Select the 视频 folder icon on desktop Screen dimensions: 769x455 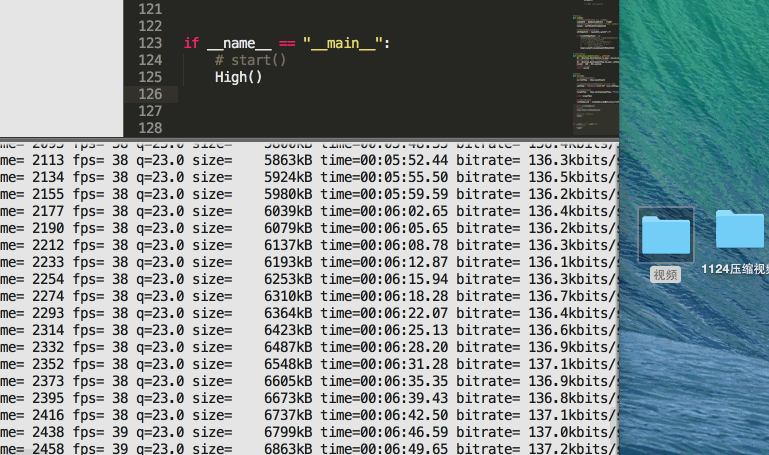[666, 235]
